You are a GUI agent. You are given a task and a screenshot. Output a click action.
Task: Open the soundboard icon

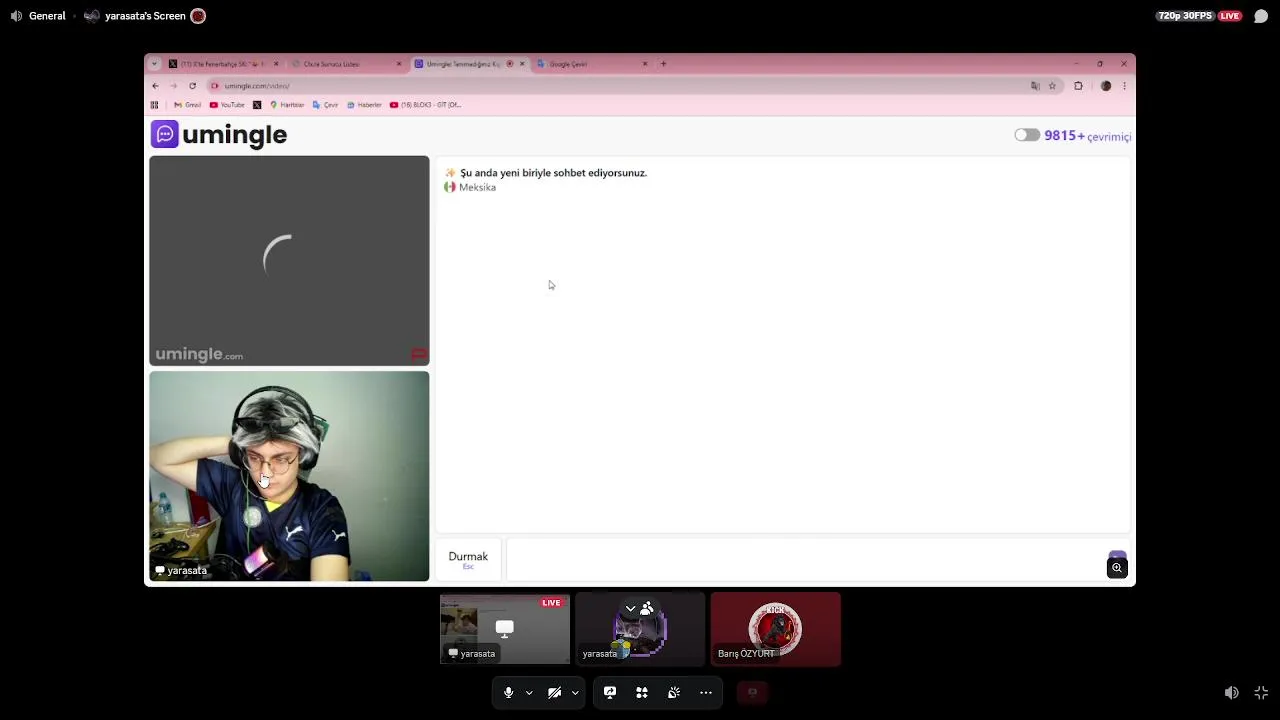(674, 692)
